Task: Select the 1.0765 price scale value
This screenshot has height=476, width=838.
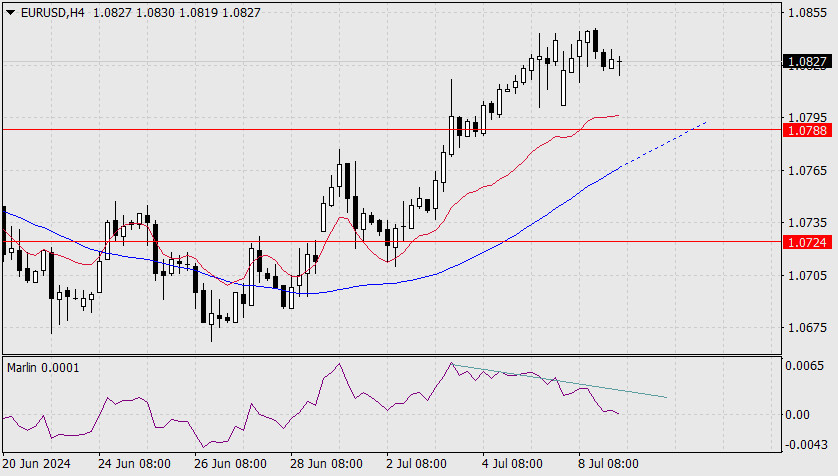Action: (807, 170)
